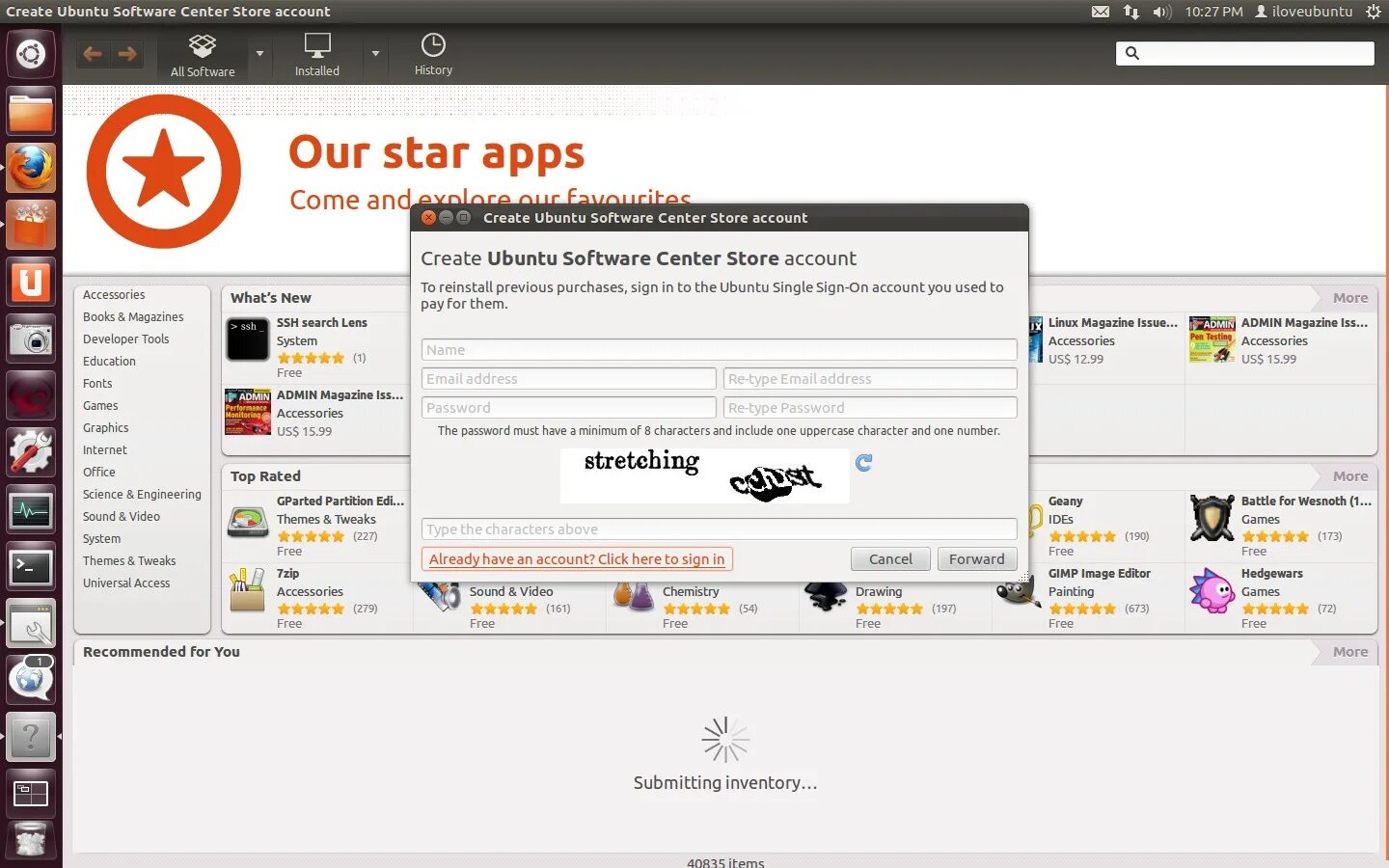Viewport: 1389px width, 868px height.
Task: Select the Science & Engineering category
Action: [x=142, y=495]
